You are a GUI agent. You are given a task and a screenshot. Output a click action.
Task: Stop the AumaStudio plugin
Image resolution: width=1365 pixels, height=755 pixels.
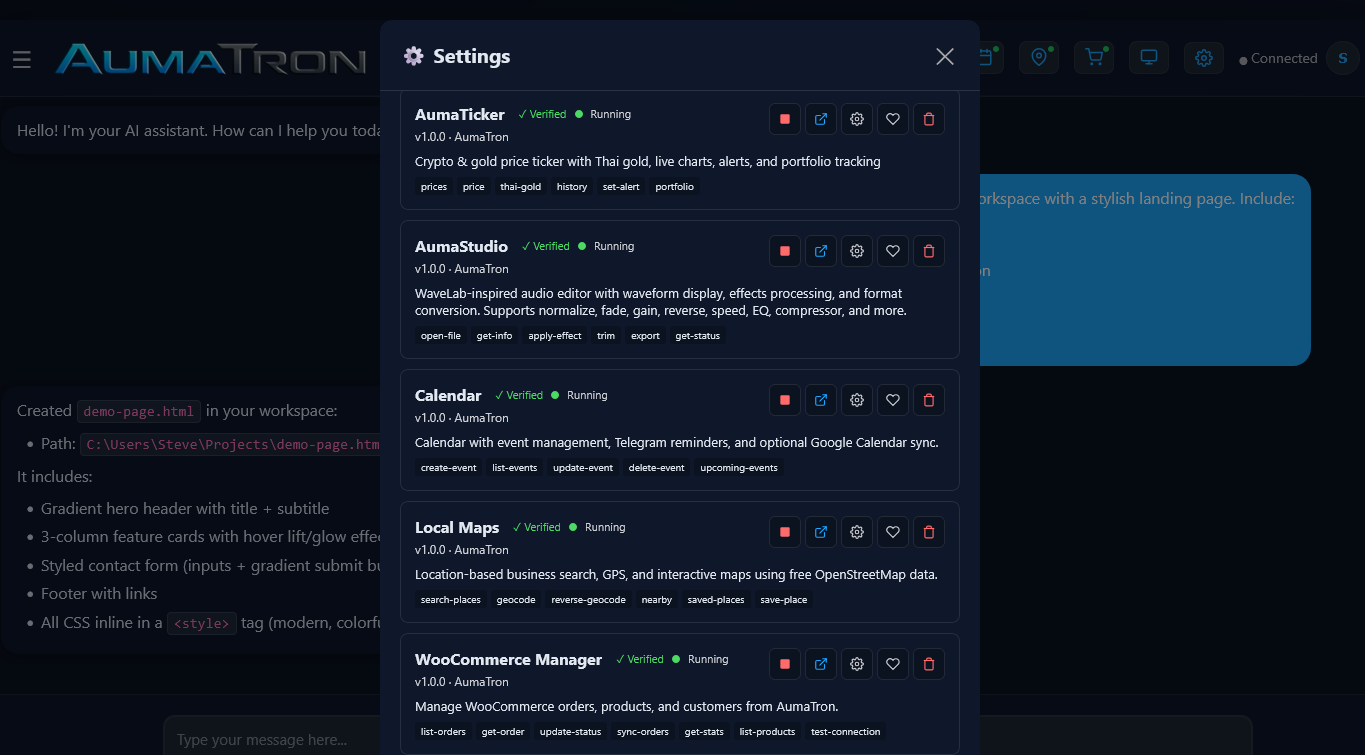pyautogui.click(x=785, y=251)
